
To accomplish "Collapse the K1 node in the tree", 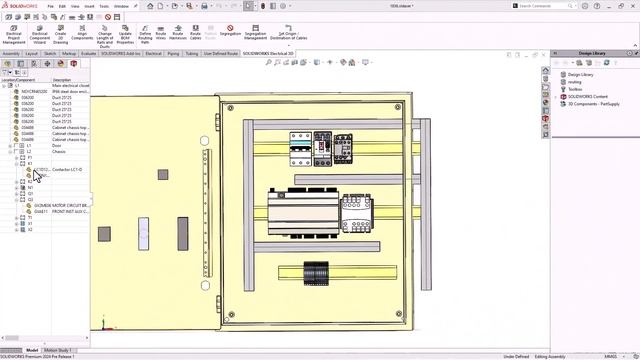I will coord(17,164).
